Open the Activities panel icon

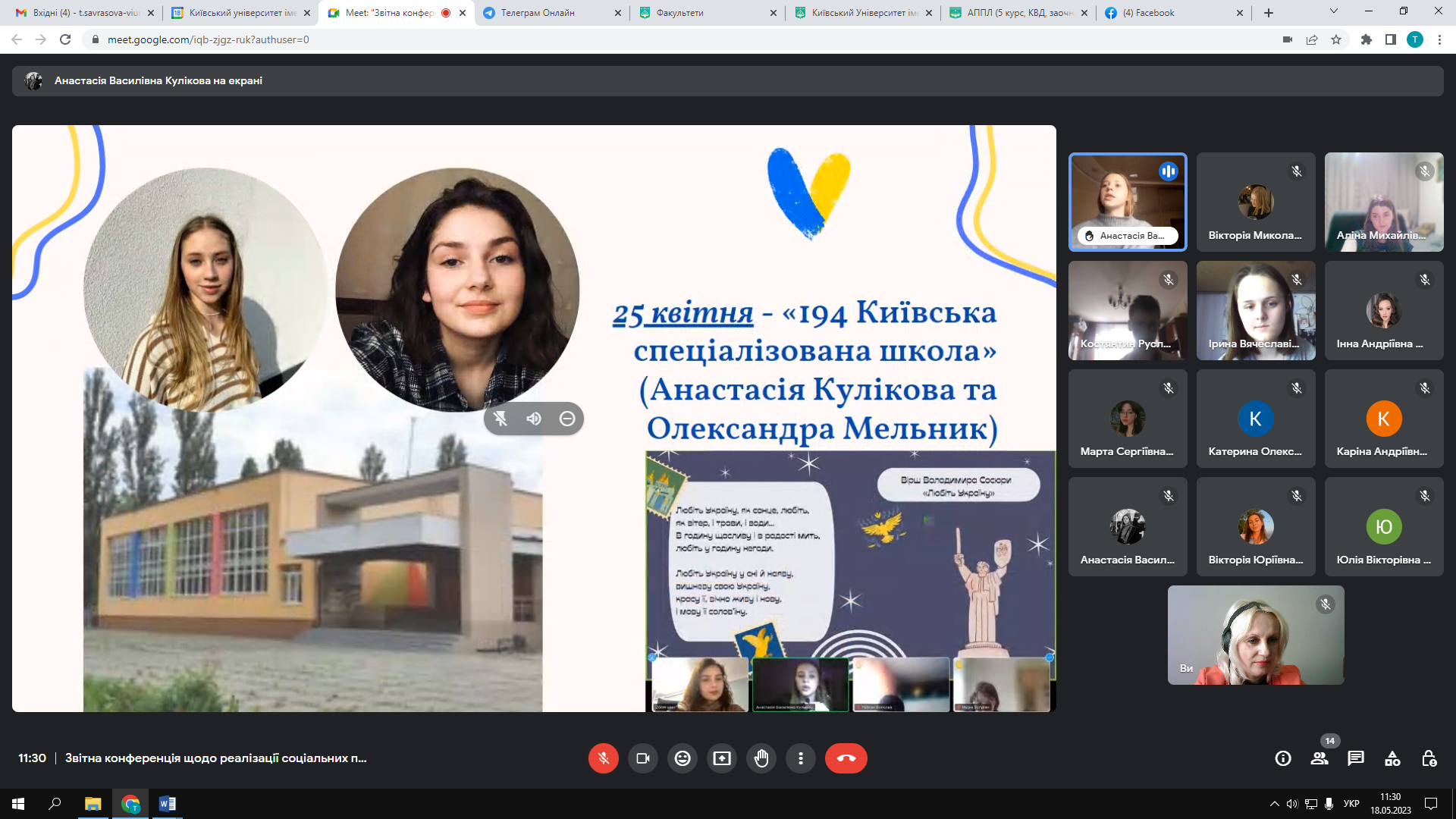[1392, 758]
